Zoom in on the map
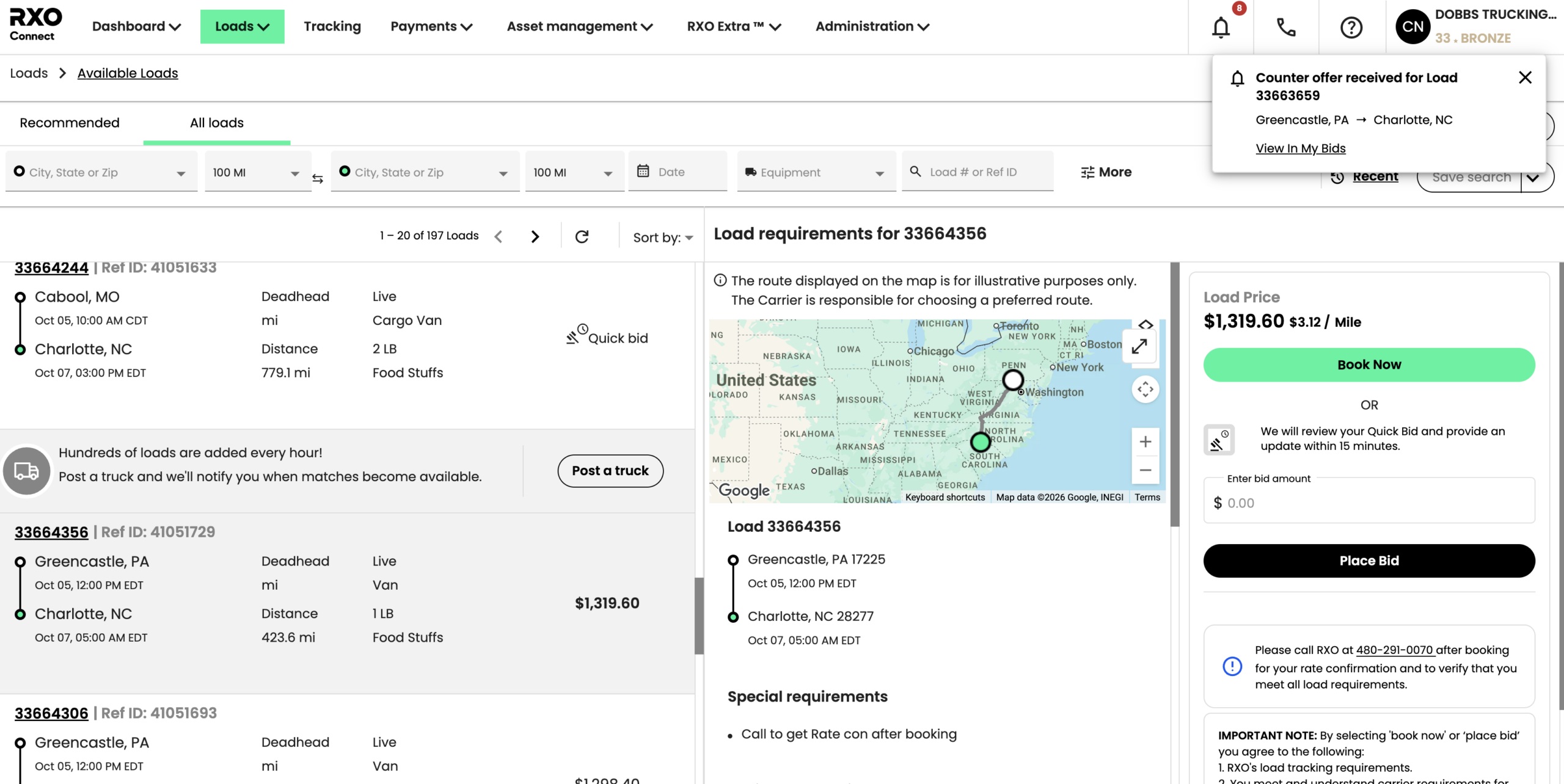 tap(1146, 441)
